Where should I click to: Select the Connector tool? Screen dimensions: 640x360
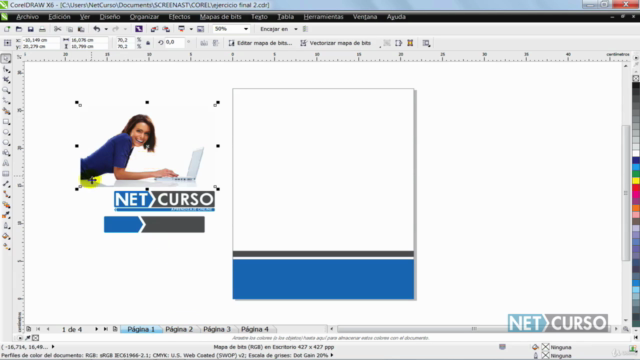[x=6, y=195]
